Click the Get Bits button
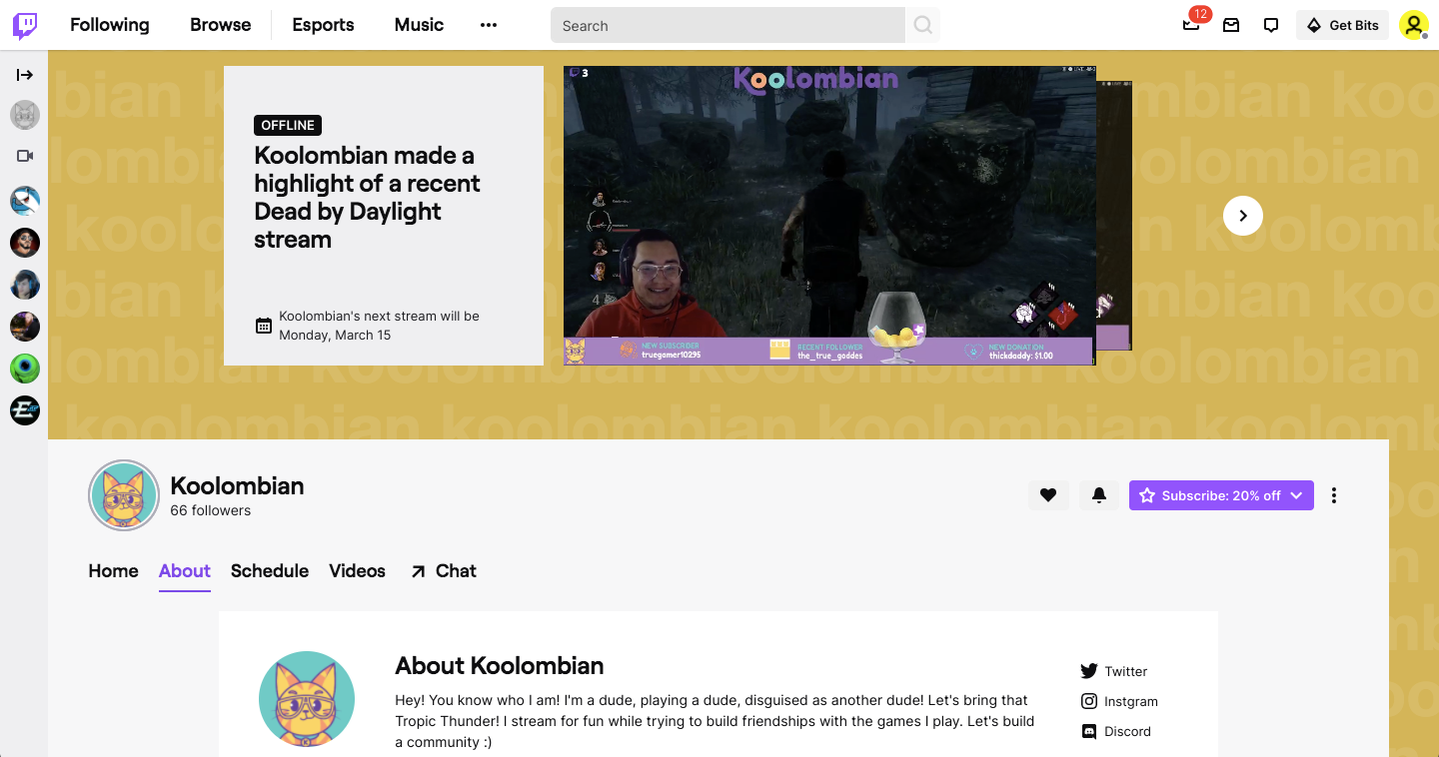 pos(1342,25)
